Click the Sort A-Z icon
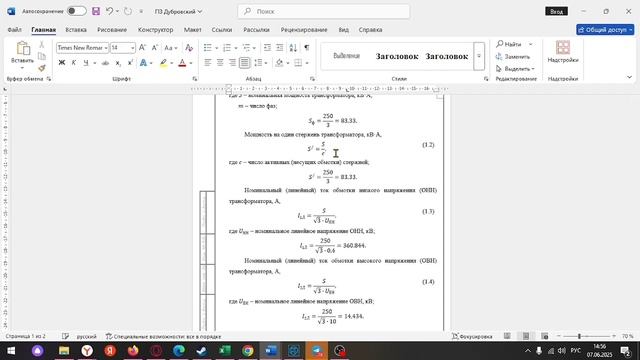 [293, 48]
